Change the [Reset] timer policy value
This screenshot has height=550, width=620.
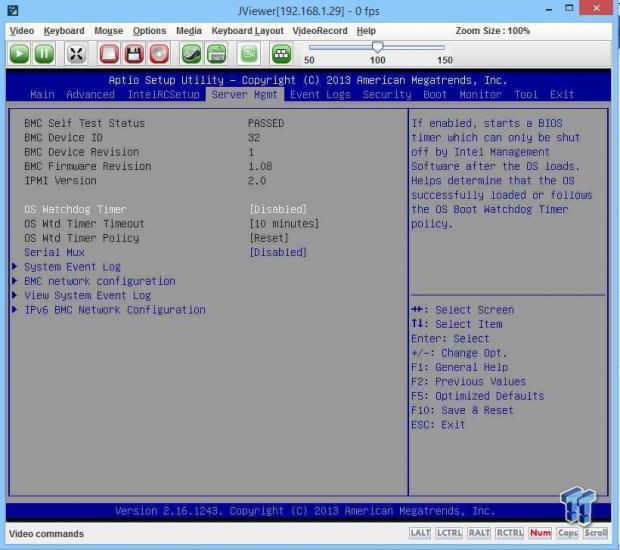(269, 238)
